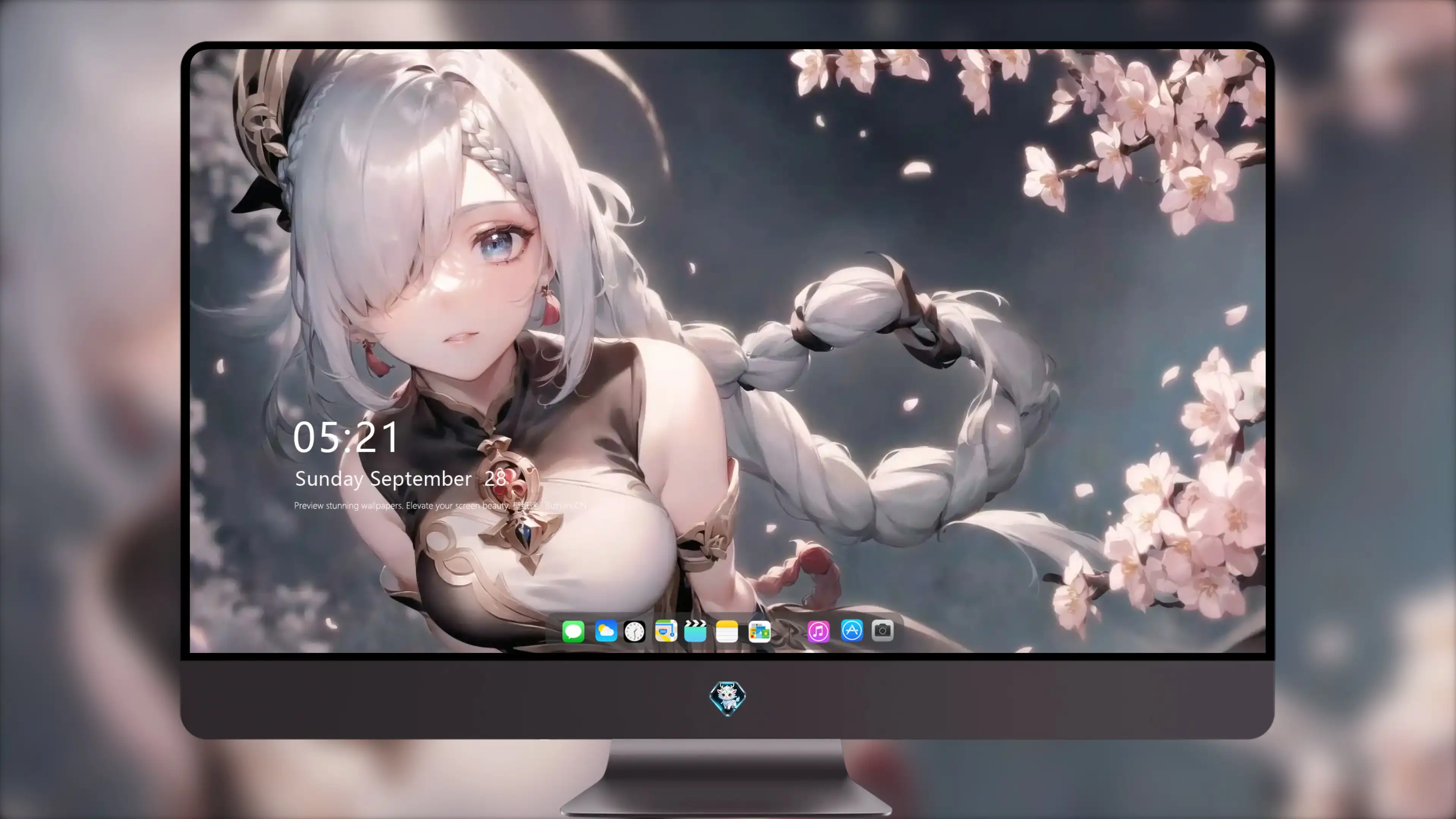This screenshot has height=819, width=1456.
Task: Click the 05:21 clock display
Action: 346,437
